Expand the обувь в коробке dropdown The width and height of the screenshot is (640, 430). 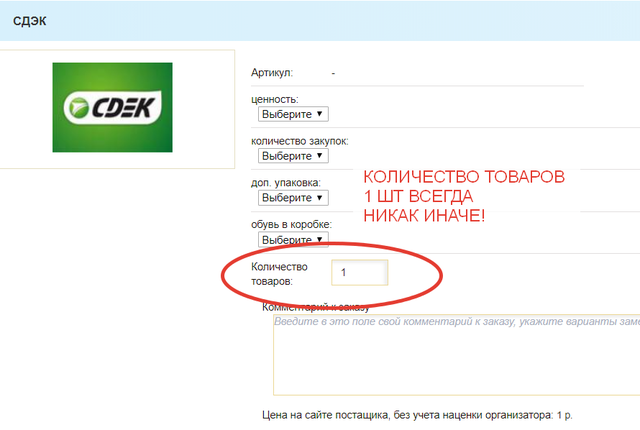coord(292,240)
